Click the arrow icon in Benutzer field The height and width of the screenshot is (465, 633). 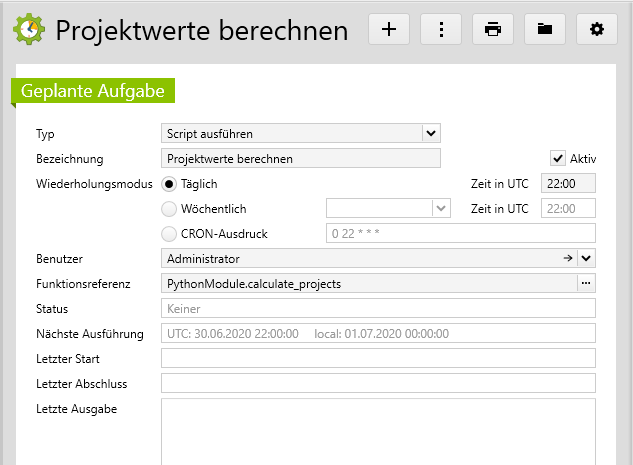[x=568, y=258]
